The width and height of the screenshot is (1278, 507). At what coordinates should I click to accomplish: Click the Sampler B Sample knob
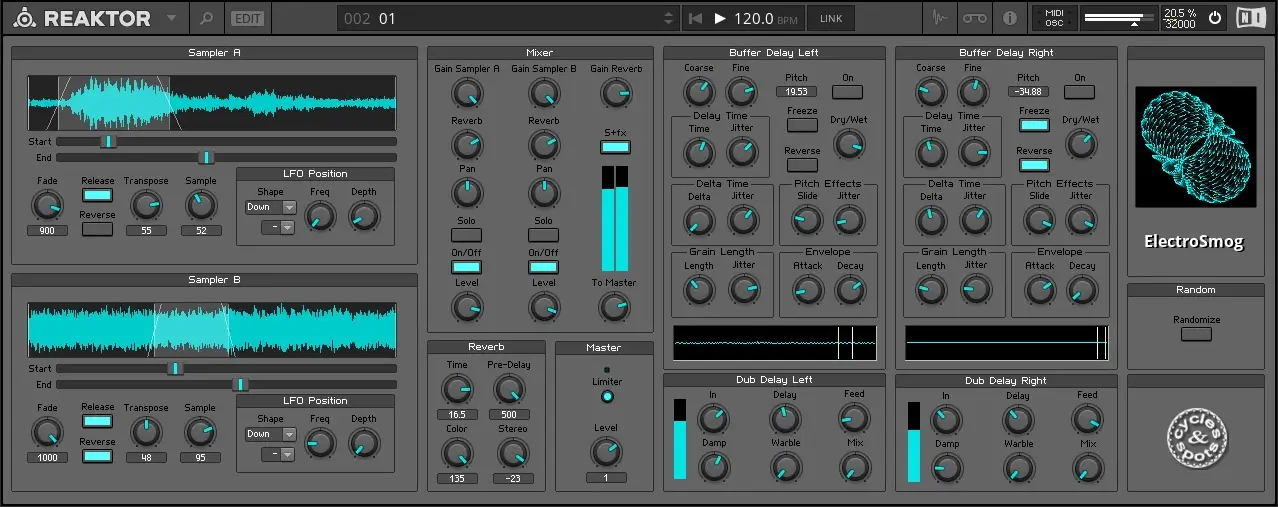pyautogui.click(x=200, y=432)
